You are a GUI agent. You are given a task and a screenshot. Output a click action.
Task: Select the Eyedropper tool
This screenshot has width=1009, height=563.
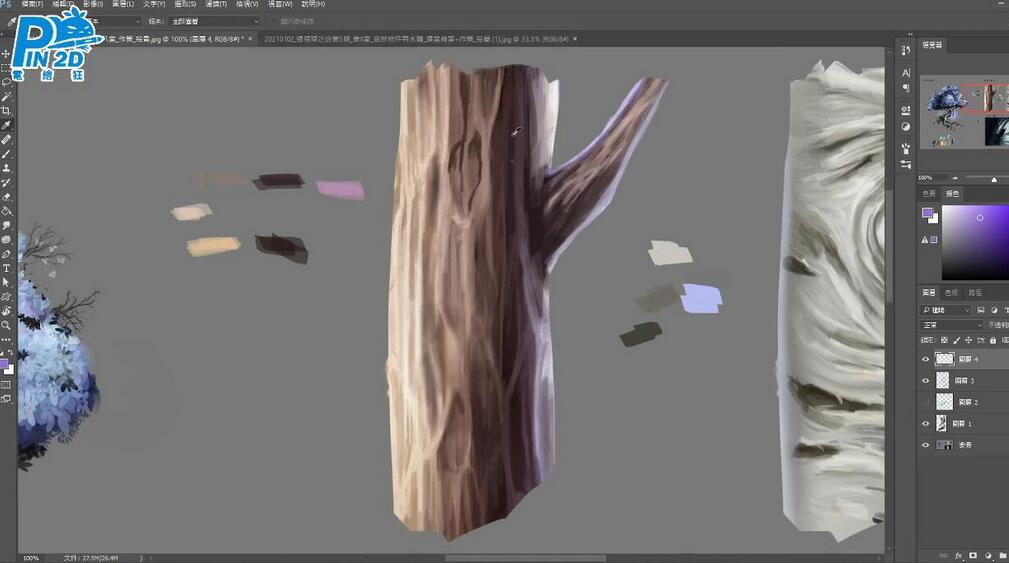tap(6, 126)
